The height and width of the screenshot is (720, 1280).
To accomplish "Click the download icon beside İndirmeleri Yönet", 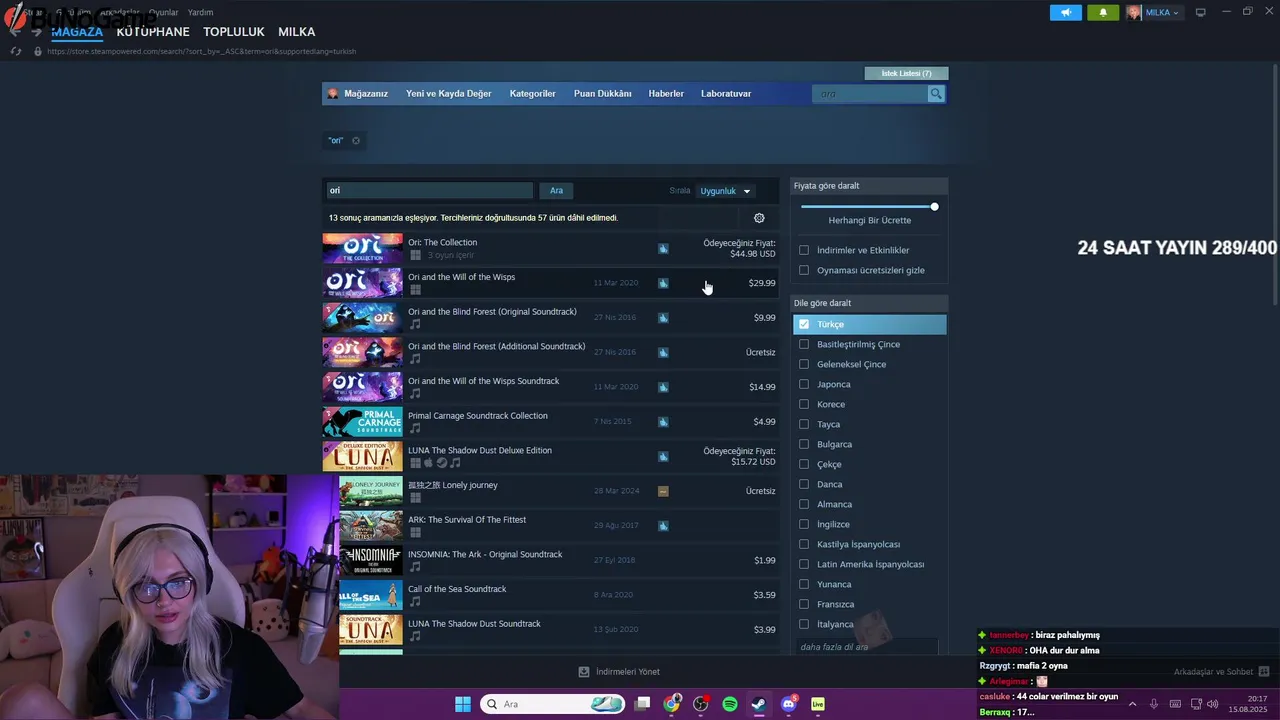I will click(x=584, y=672).
